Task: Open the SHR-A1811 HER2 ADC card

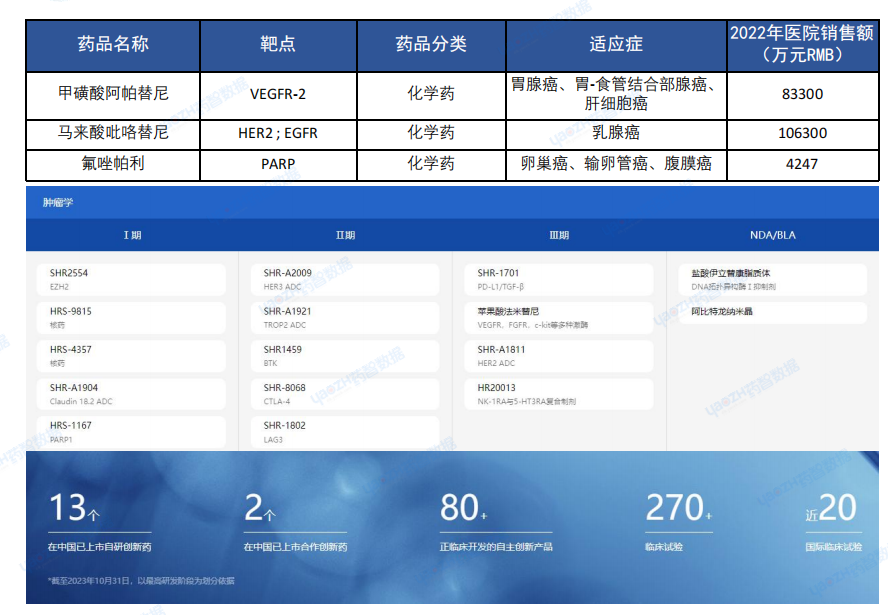Action: point(560,355)
